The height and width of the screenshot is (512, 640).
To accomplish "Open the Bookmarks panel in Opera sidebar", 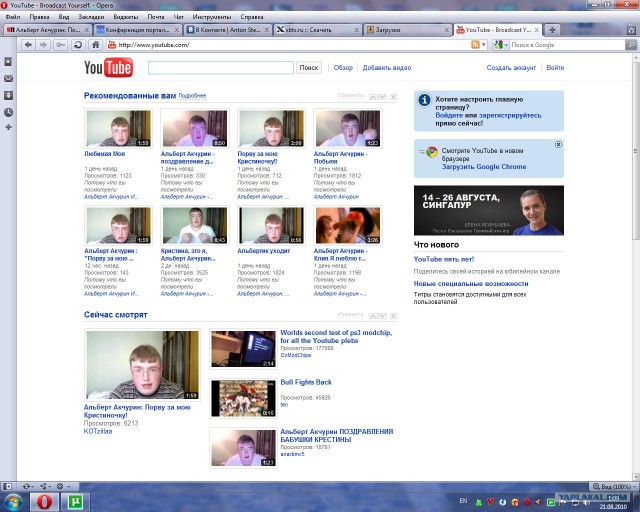I will 8,62.
